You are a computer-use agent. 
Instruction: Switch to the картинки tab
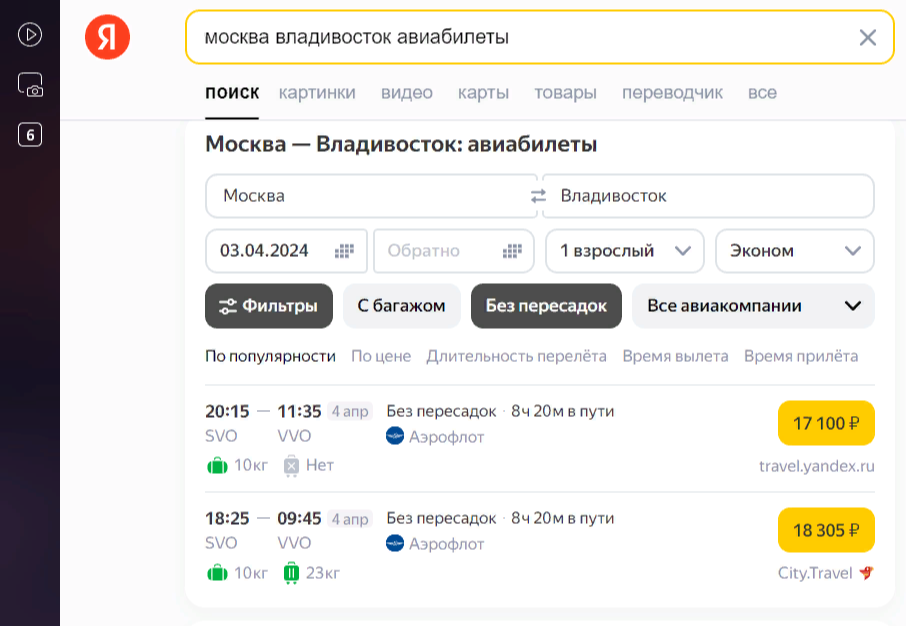tap(317, 92)
